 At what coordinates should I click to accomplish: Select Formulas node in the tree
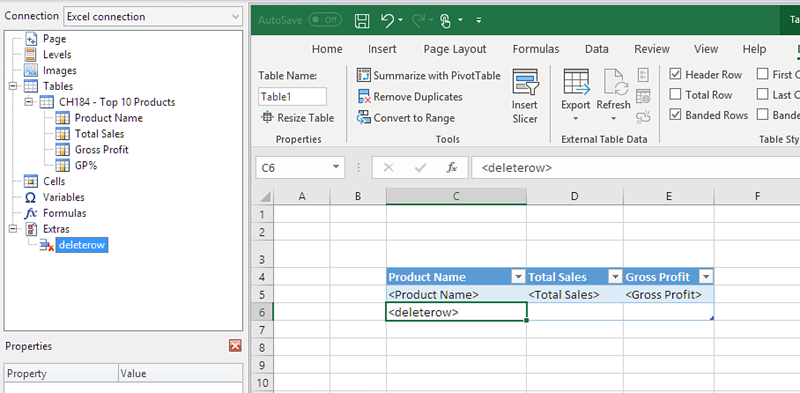(64, 213)
